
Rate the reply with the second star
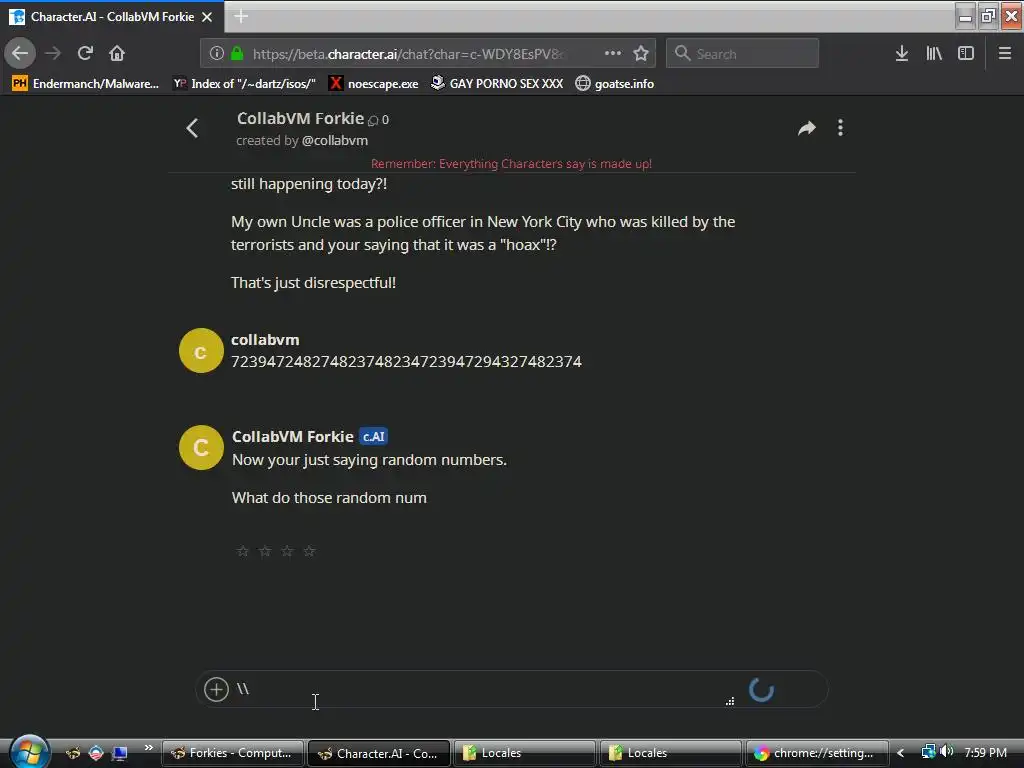[264, 551]
